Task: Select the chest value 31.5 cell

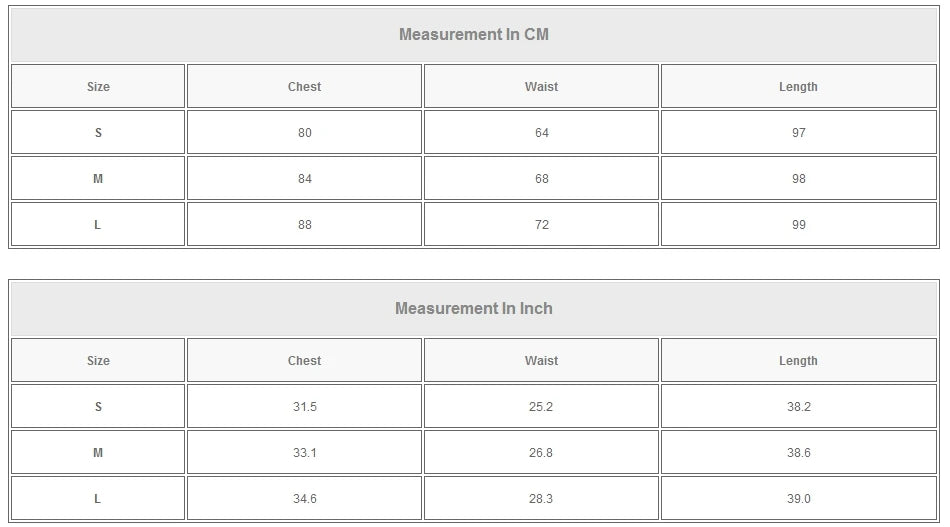Action: tap(304, 407)
